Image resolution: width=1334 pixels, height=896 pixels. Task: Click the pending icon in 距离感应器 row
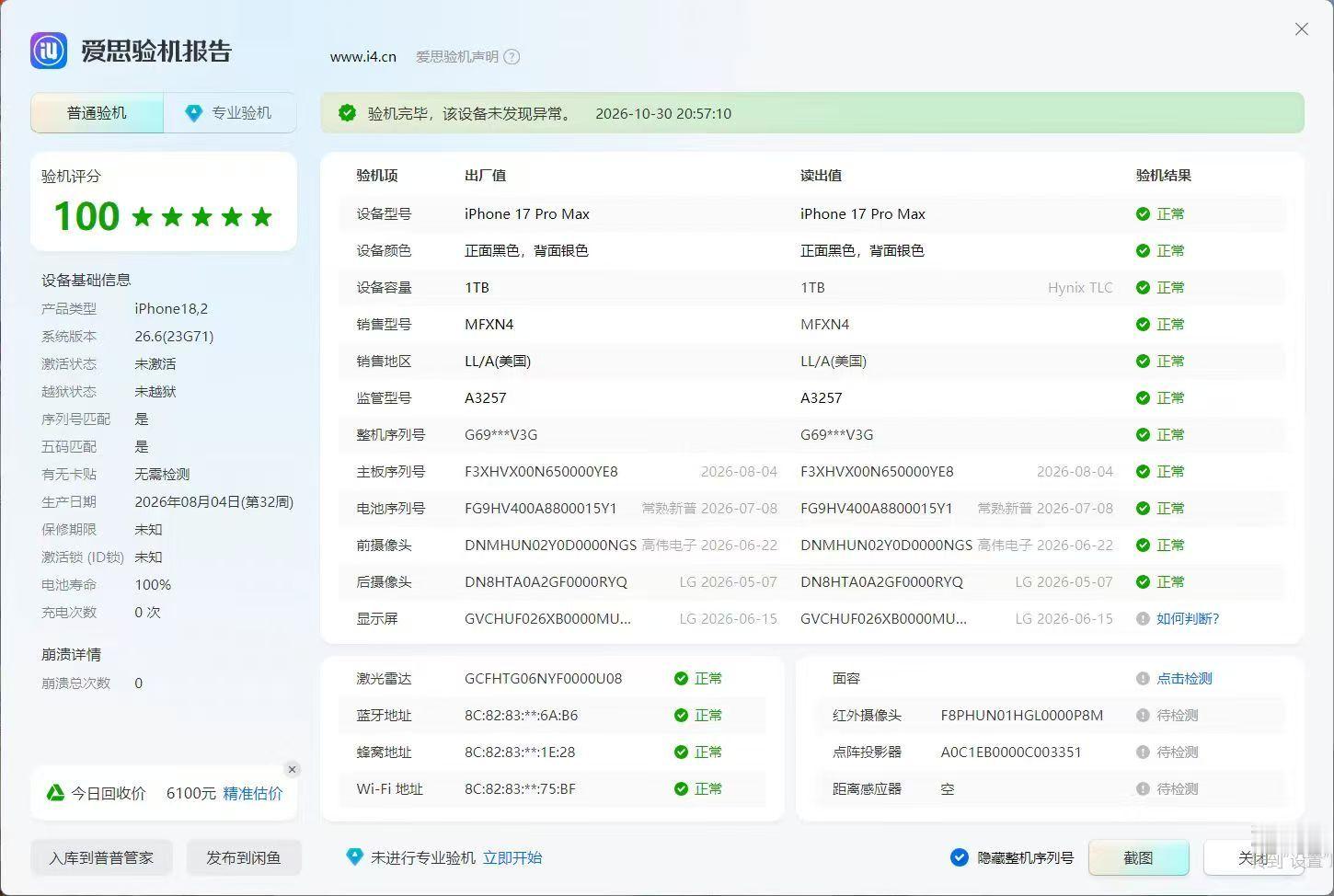coord(1143,789)
